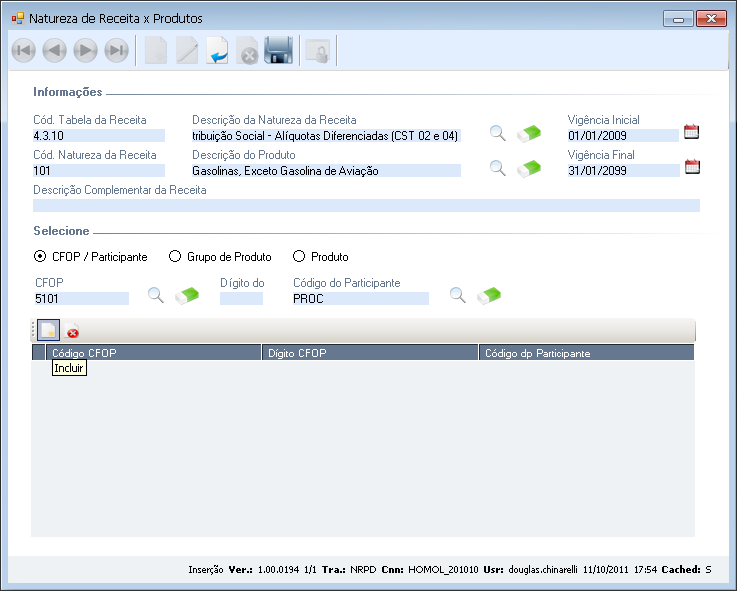Viewport: 737px width, 591px height.
Task: Select the CFOP / Participante radio option
Action: coord(40,257)
